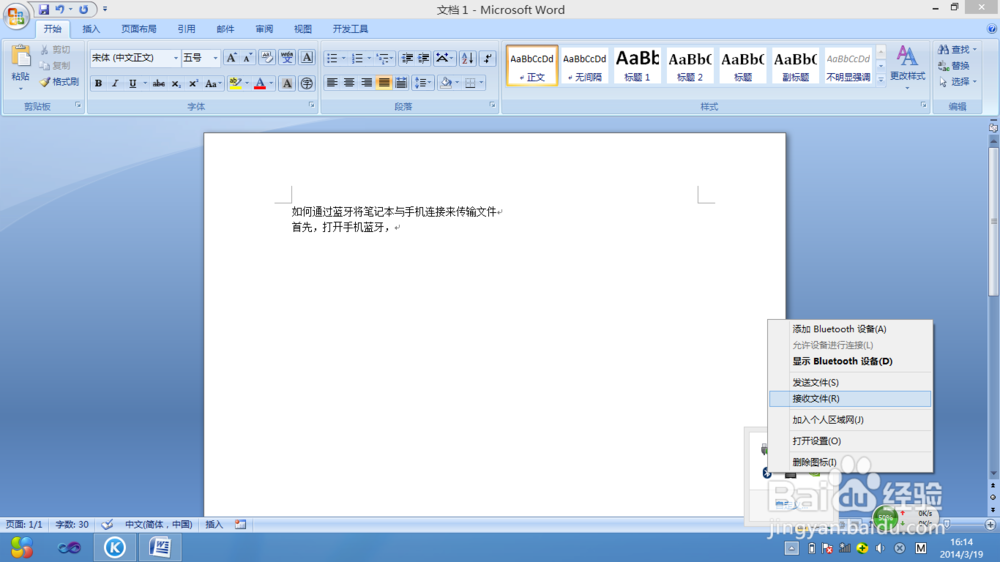Open Font dialog launcher
The width and height of the screenshot is (1000, 562).
[311, 105]
